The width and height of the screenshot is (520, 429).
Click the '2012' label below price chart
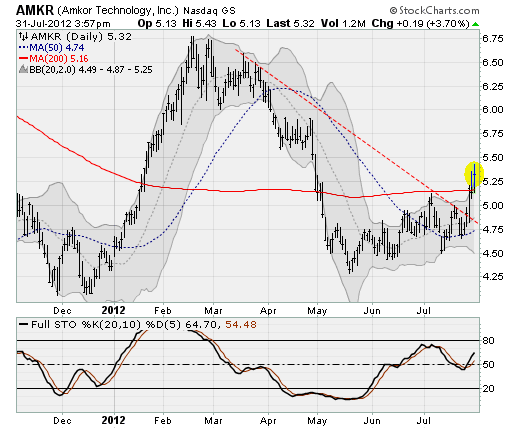113,310
